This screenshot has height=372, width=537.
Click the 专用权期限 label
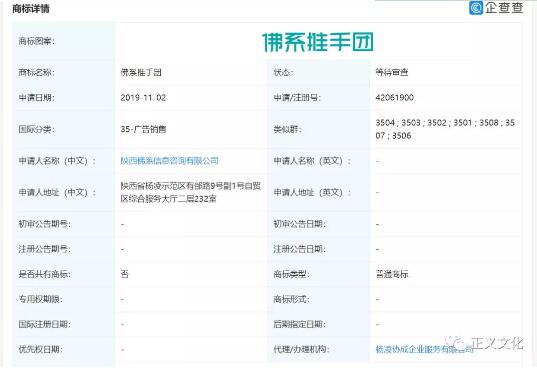pos(40,299)
